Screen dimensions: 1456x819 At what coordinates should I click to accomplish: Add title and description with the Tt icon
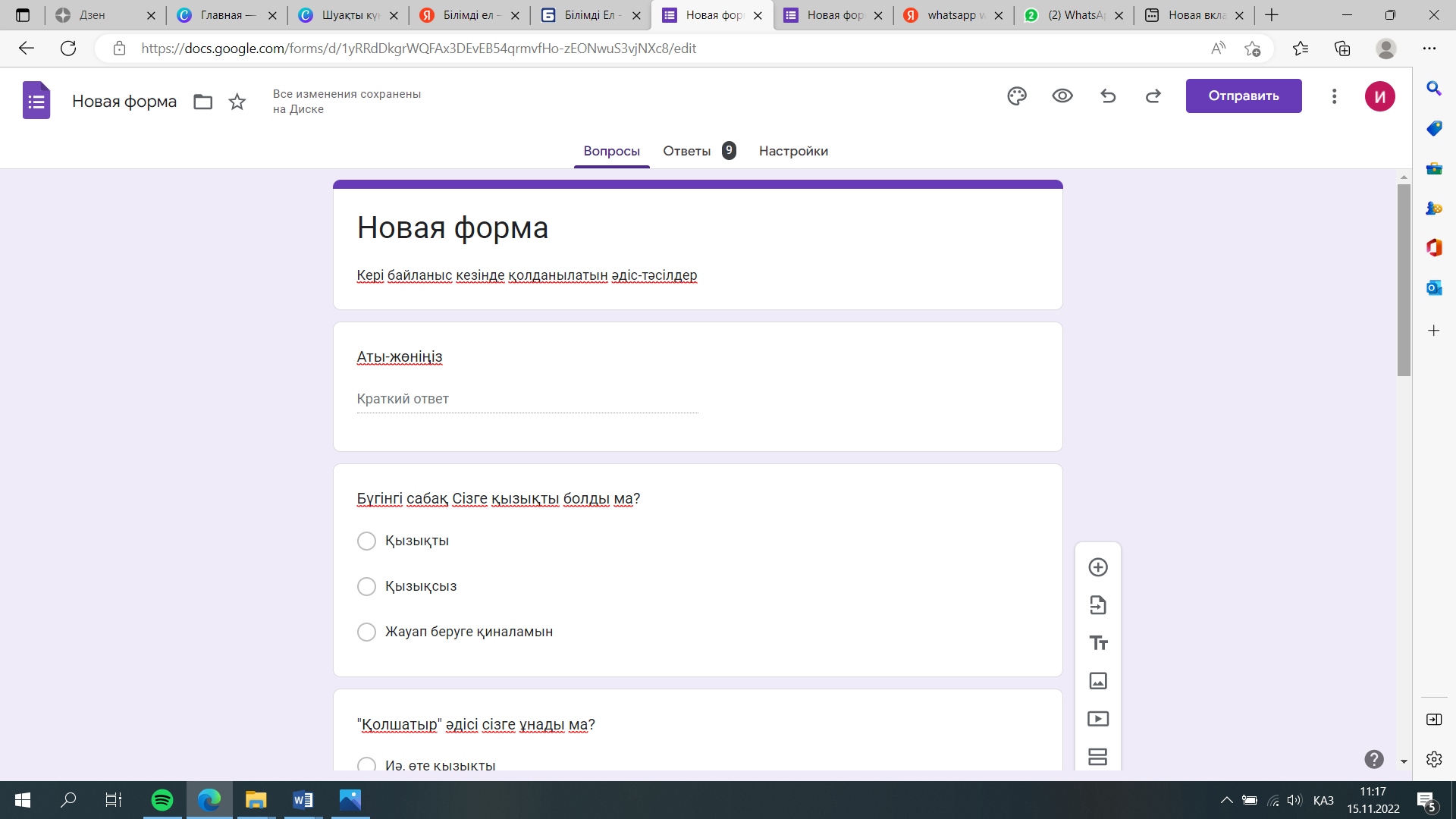pyautogui.click(x=1098, y=643)
